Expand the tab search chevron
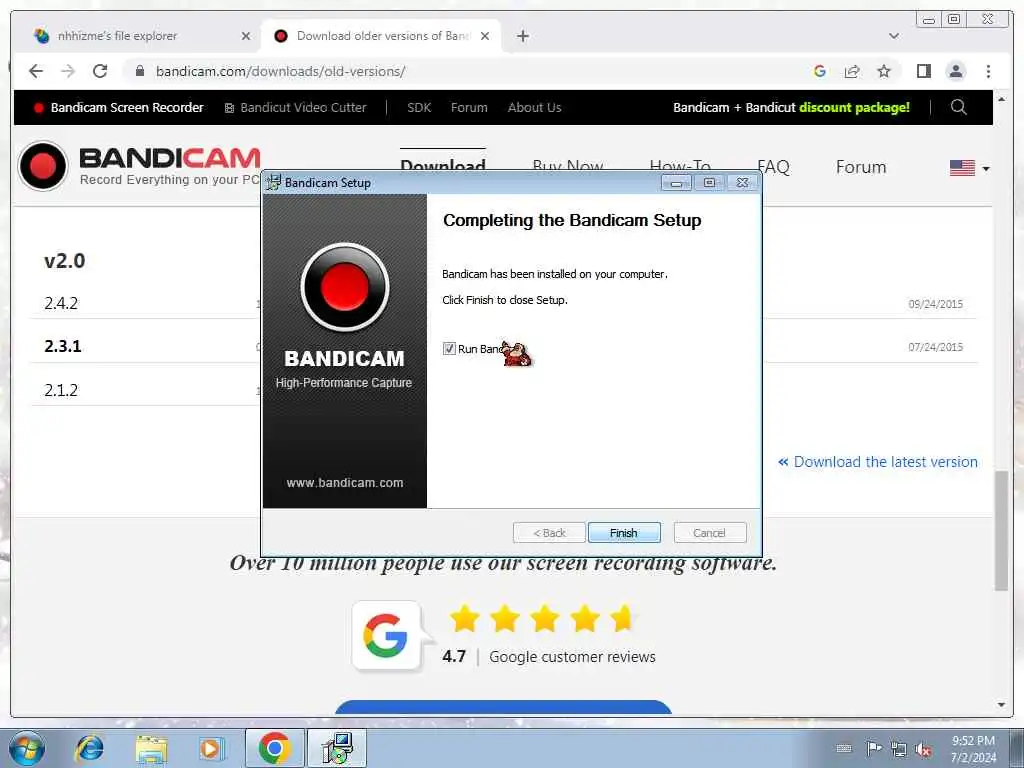Screen dimensions: 1024x768 894,36
